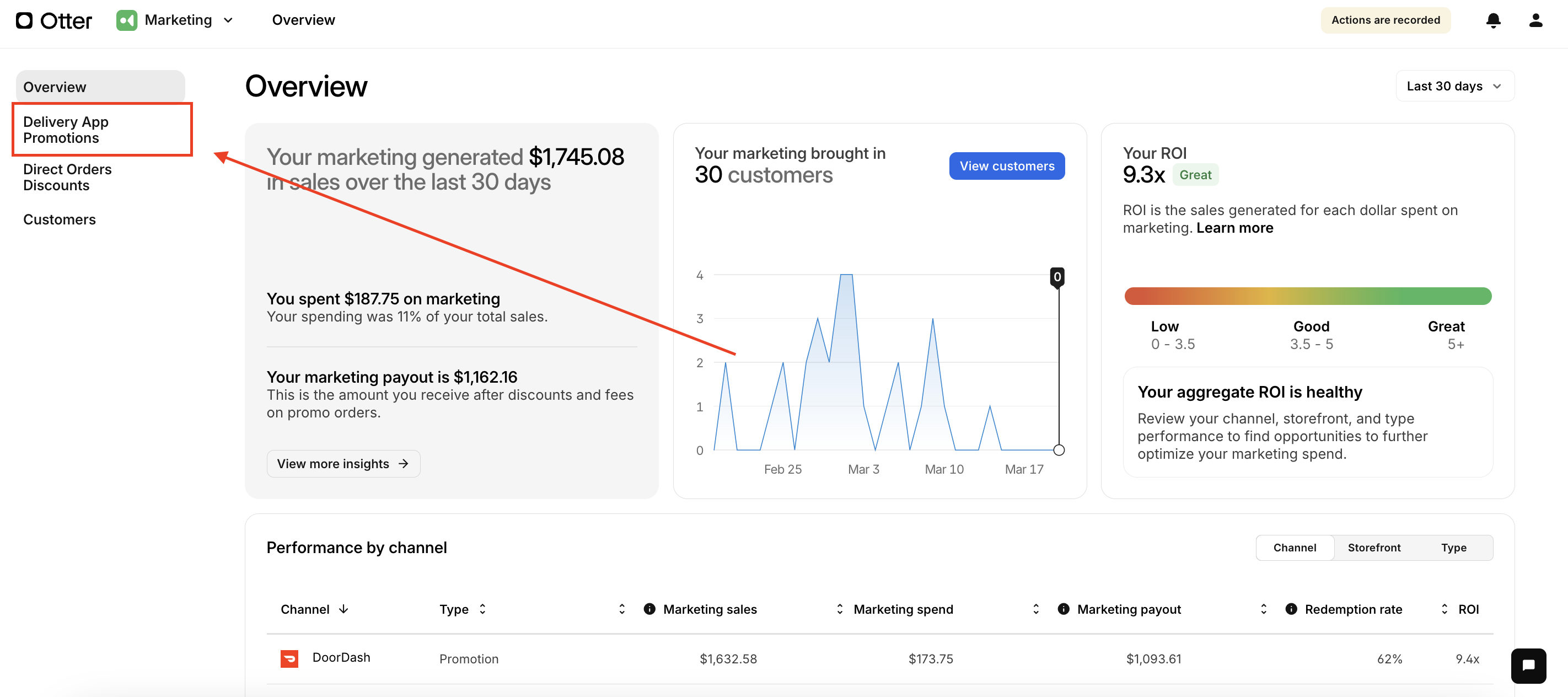
Task: Click the sort arrows next to Type
Action: 482,609
